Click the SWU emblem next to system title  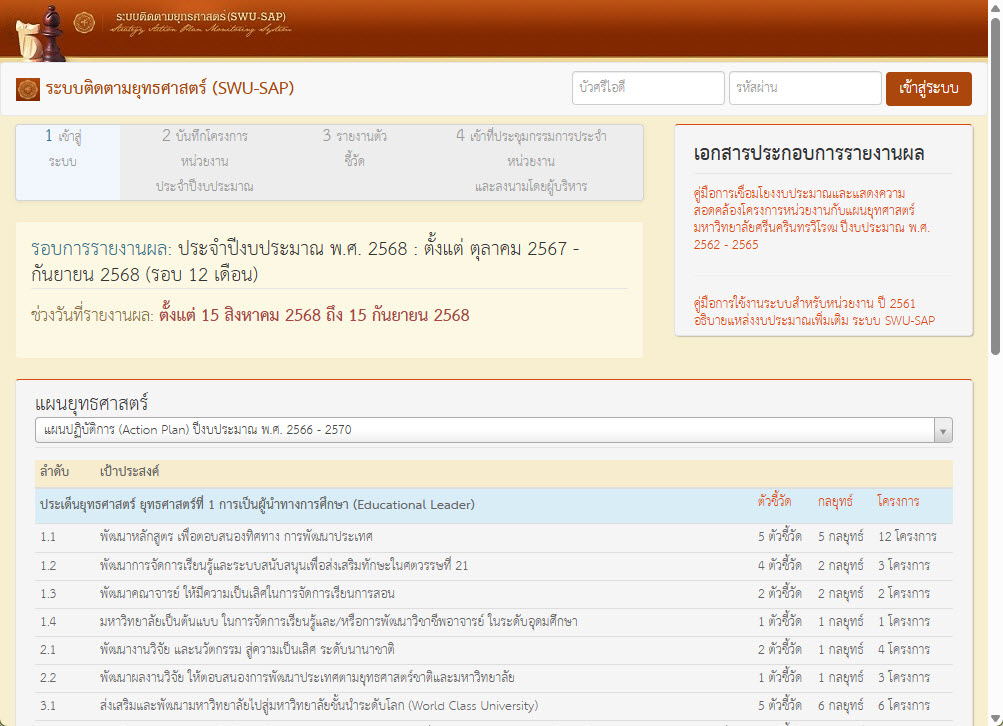(28, 89)
